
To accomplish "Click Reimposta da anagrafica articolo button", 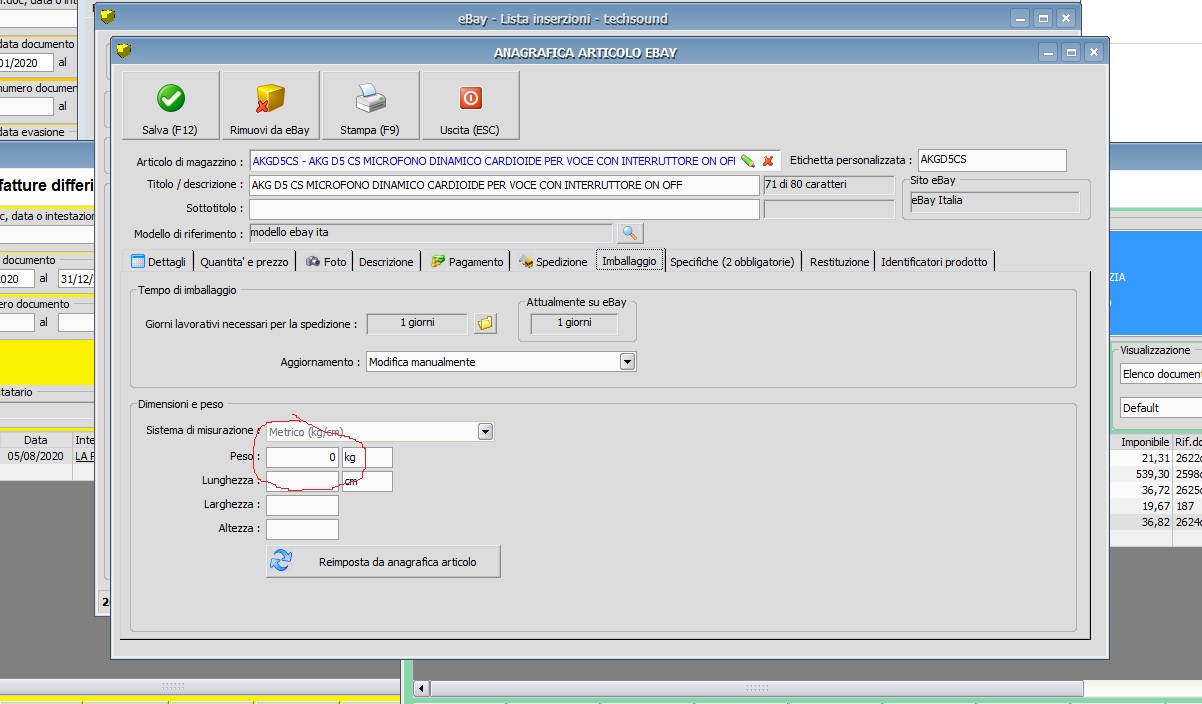I will tap(383, 562).
